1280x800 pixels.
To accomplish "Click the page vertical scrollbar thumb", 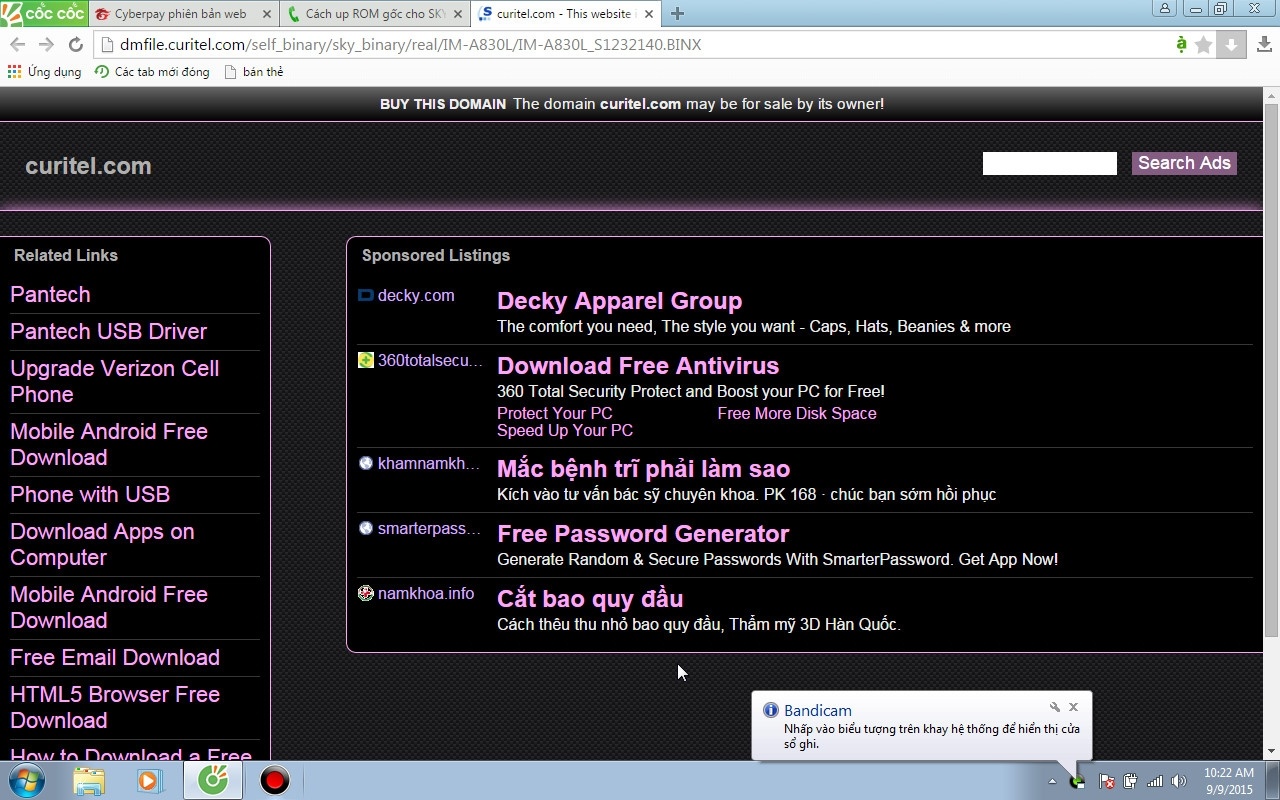I will pyautogui.click(x=1271, y=370).
